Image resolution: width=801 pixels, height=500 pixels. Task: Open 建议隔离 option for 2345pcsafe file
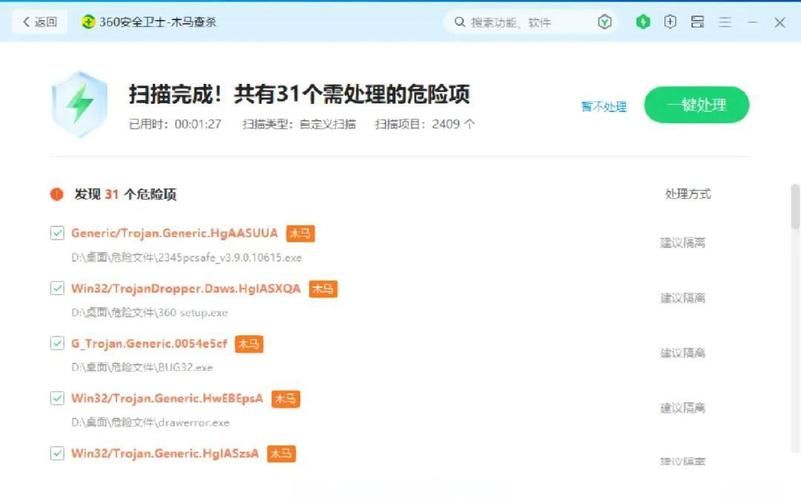(x=682, y=243)
